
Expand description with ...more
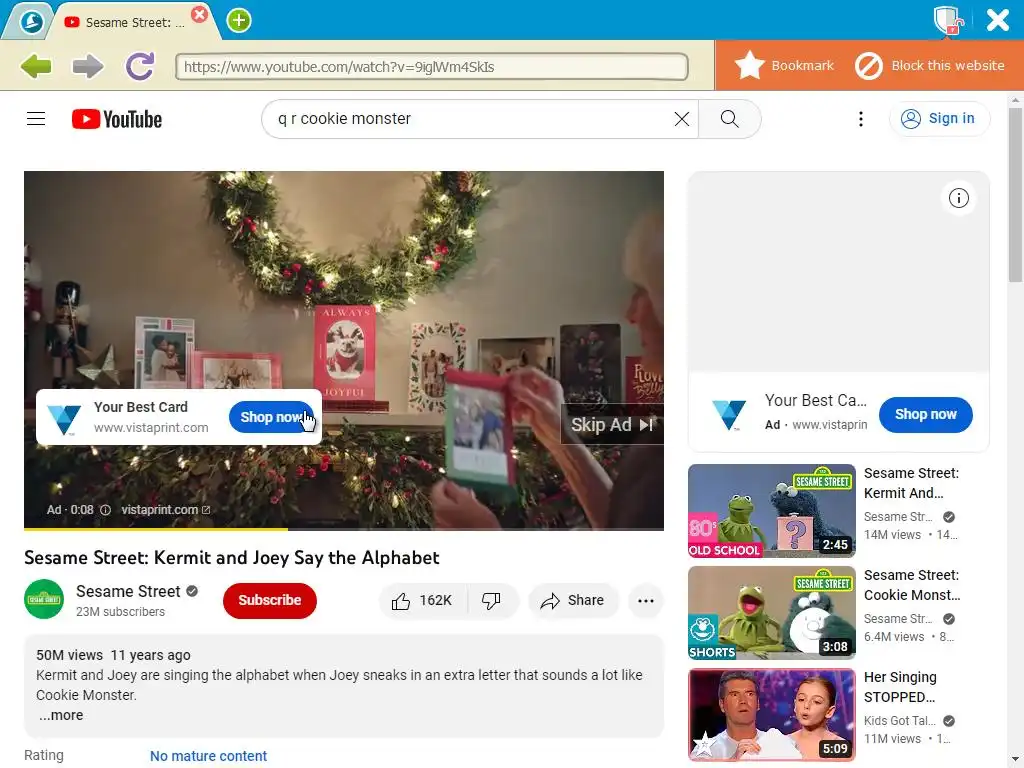pyautogui.click(x=61, y=715)
